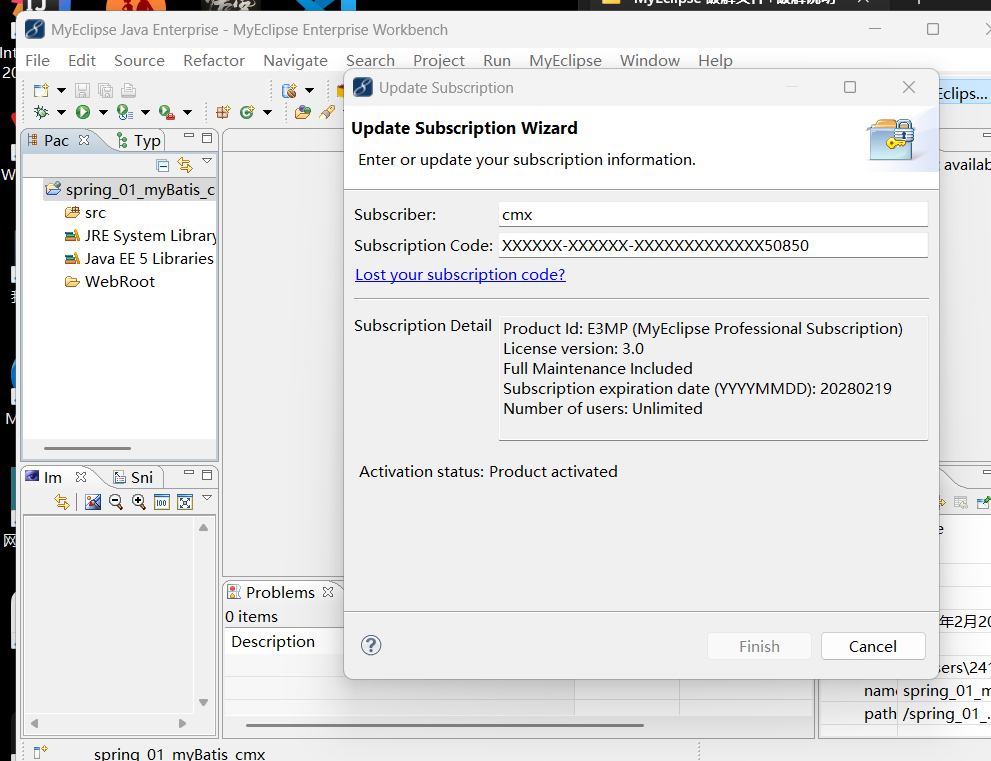
Task: Switch to the Typ (Type Hierarchy) tab
Action: click(139, 140)
